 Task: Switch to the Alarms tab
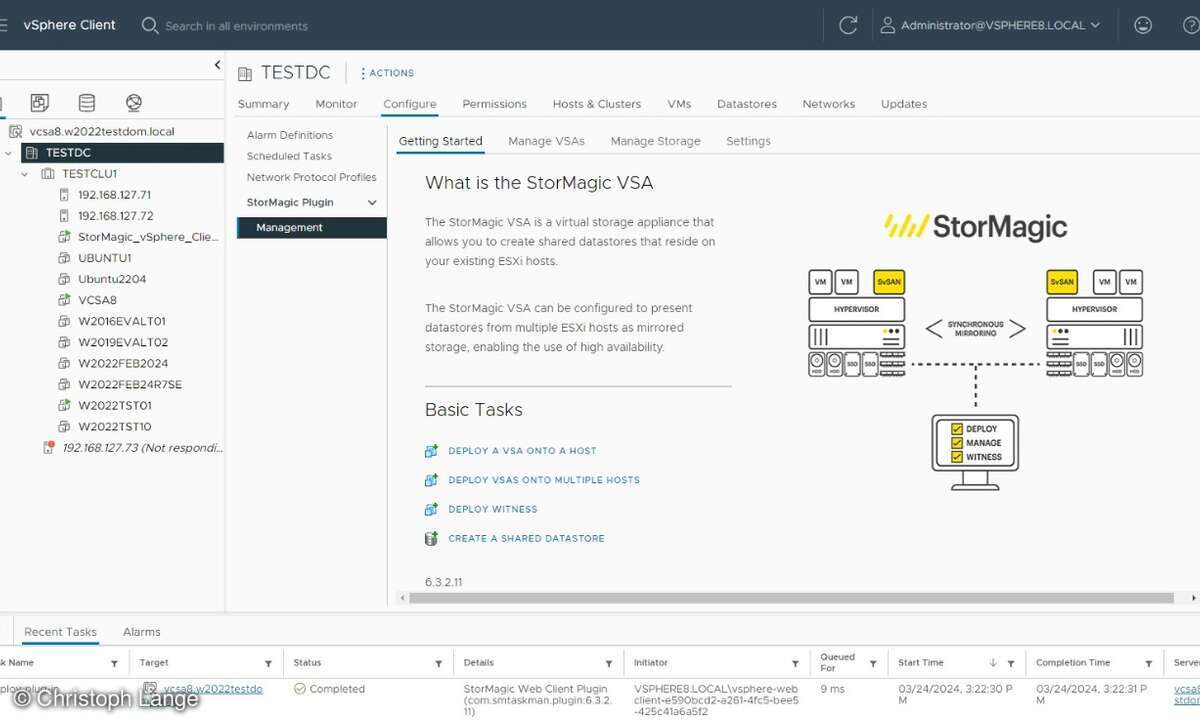142,632
